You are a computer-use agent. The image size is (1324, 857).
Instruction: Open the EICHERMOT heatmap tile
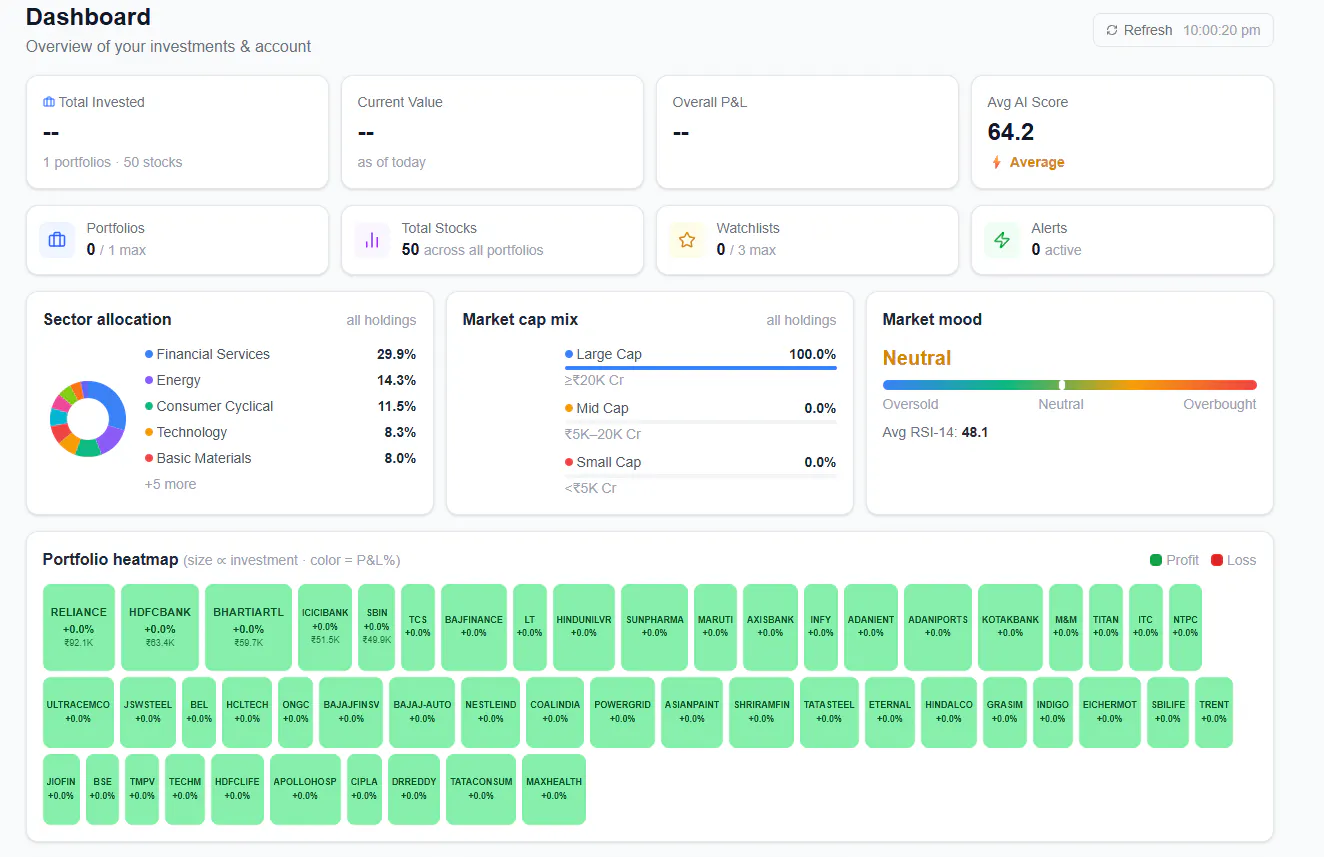click(x=1110, y=712)
